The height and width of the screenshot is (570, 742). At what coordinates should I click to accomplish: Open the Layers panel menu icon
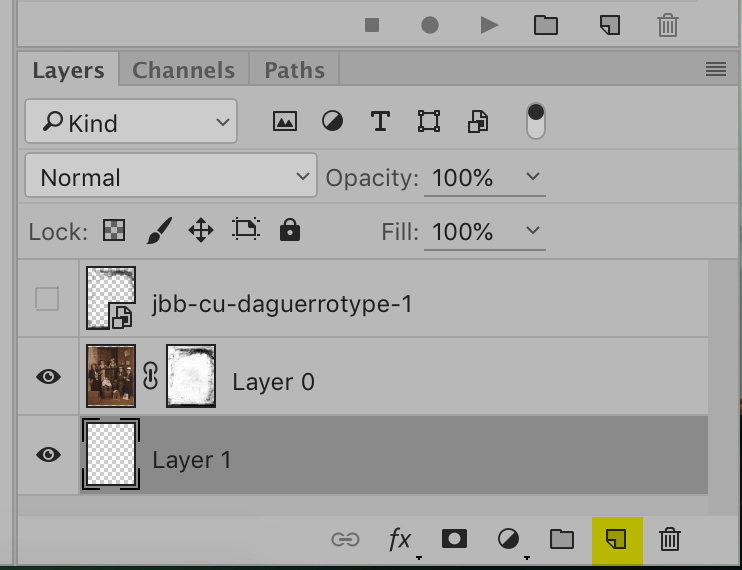[716, 70]
